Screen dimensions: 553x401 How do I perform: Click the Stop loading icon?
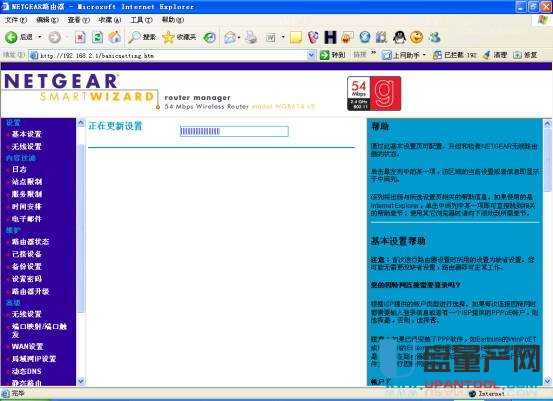pyautogui.click(x=80, y=37)
